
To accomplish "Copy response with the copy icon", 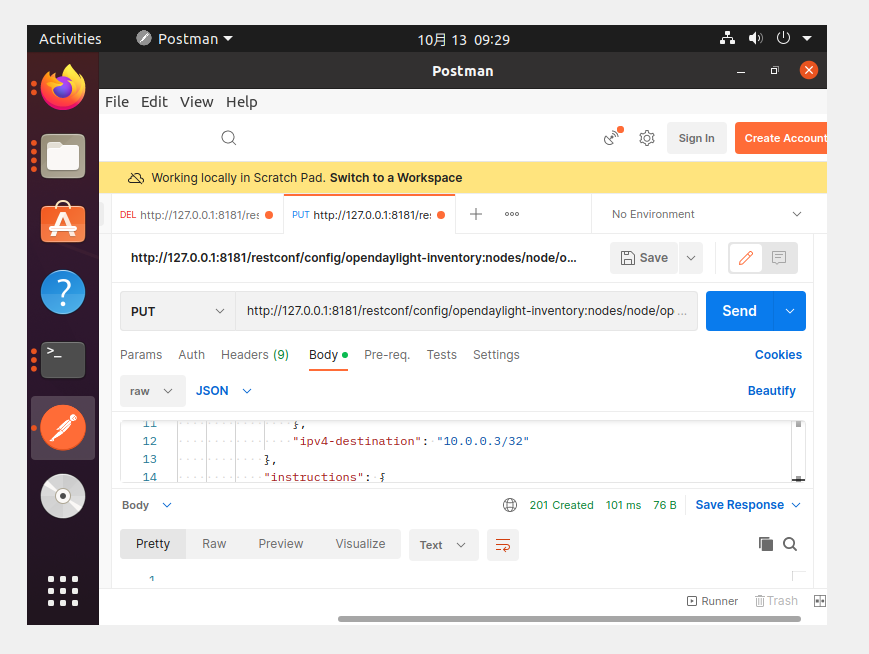I will point(766,544).
